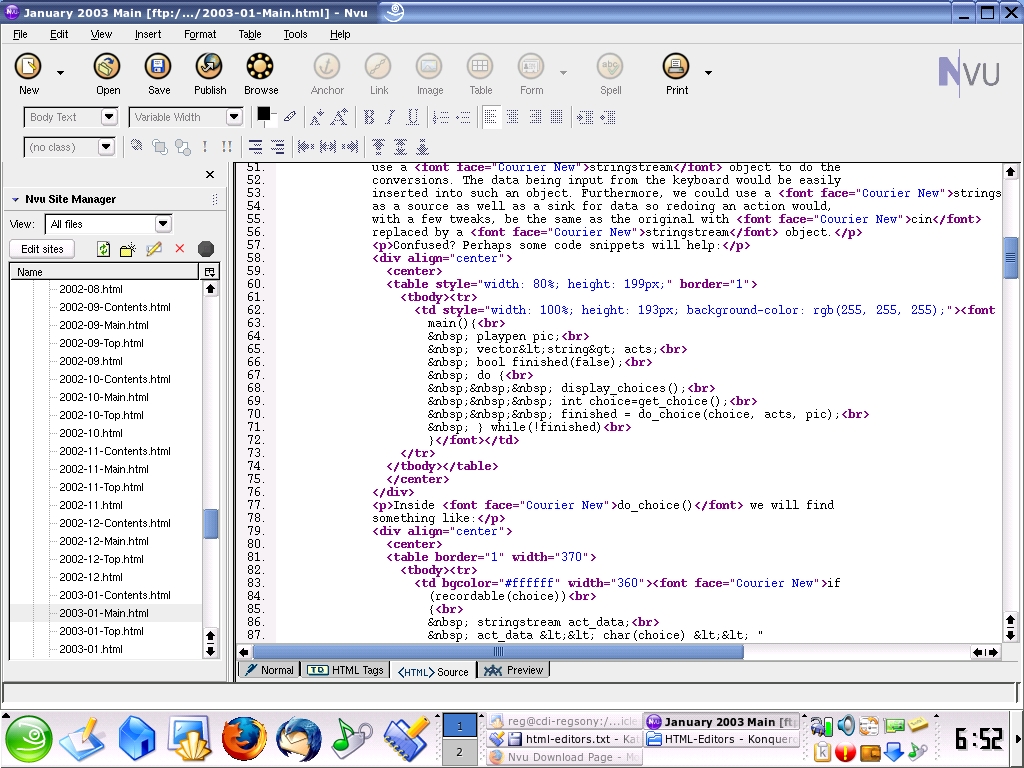Click the red delete X icon
The width and height of the screenshot is (1024, 768).
(180, 249)
